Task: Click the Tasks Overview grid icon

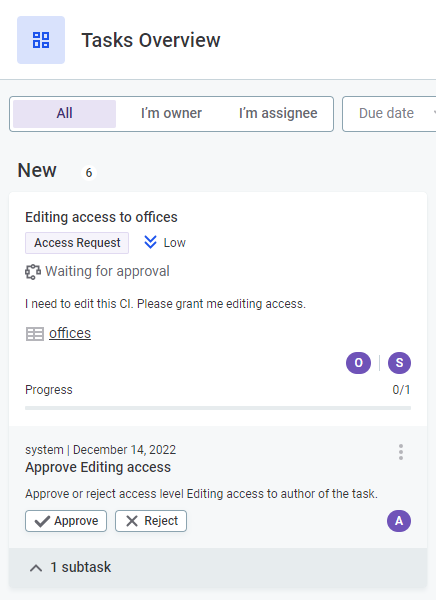Action: point(41,40)
